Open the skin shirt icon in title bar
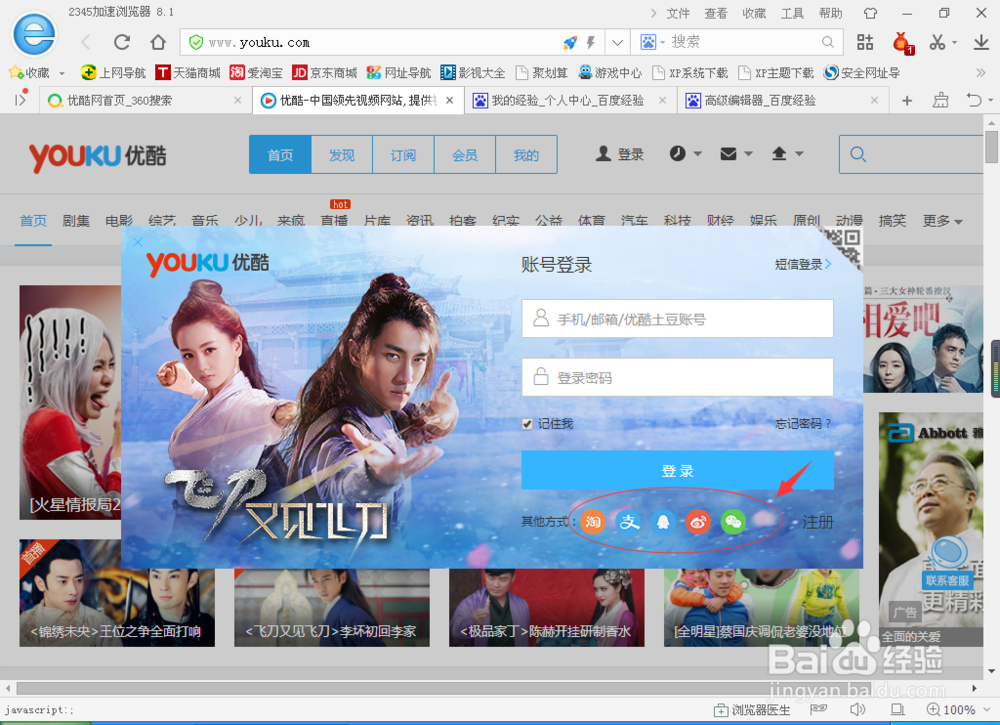 click(870, 13)
